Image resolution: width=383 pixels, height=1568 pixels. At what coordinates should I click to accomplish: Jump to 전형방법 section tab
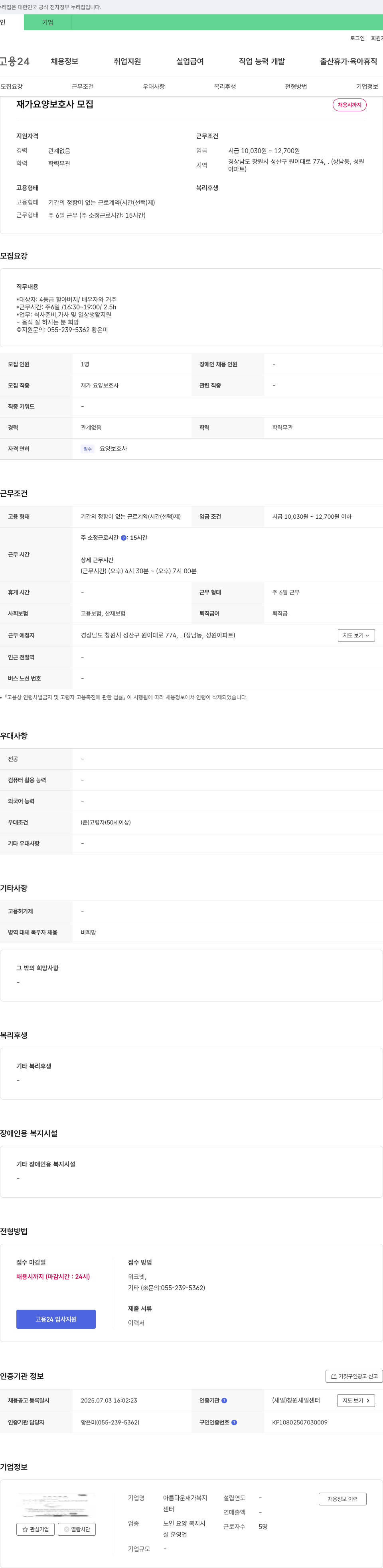[296, 87]
